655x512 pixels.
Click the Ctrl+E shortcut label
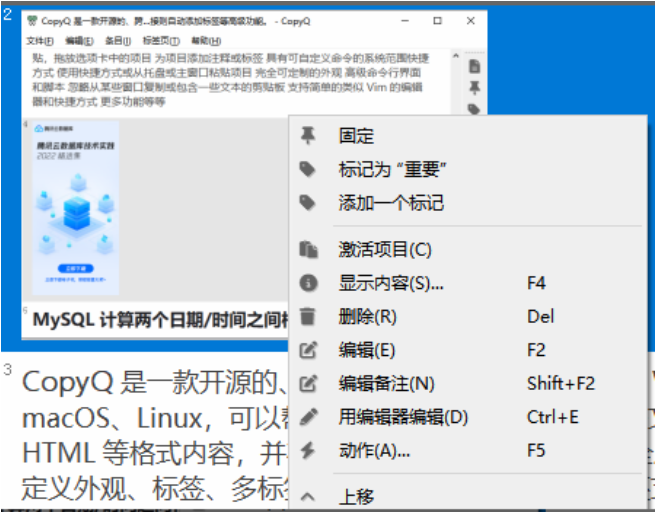(x=553, y=417)
